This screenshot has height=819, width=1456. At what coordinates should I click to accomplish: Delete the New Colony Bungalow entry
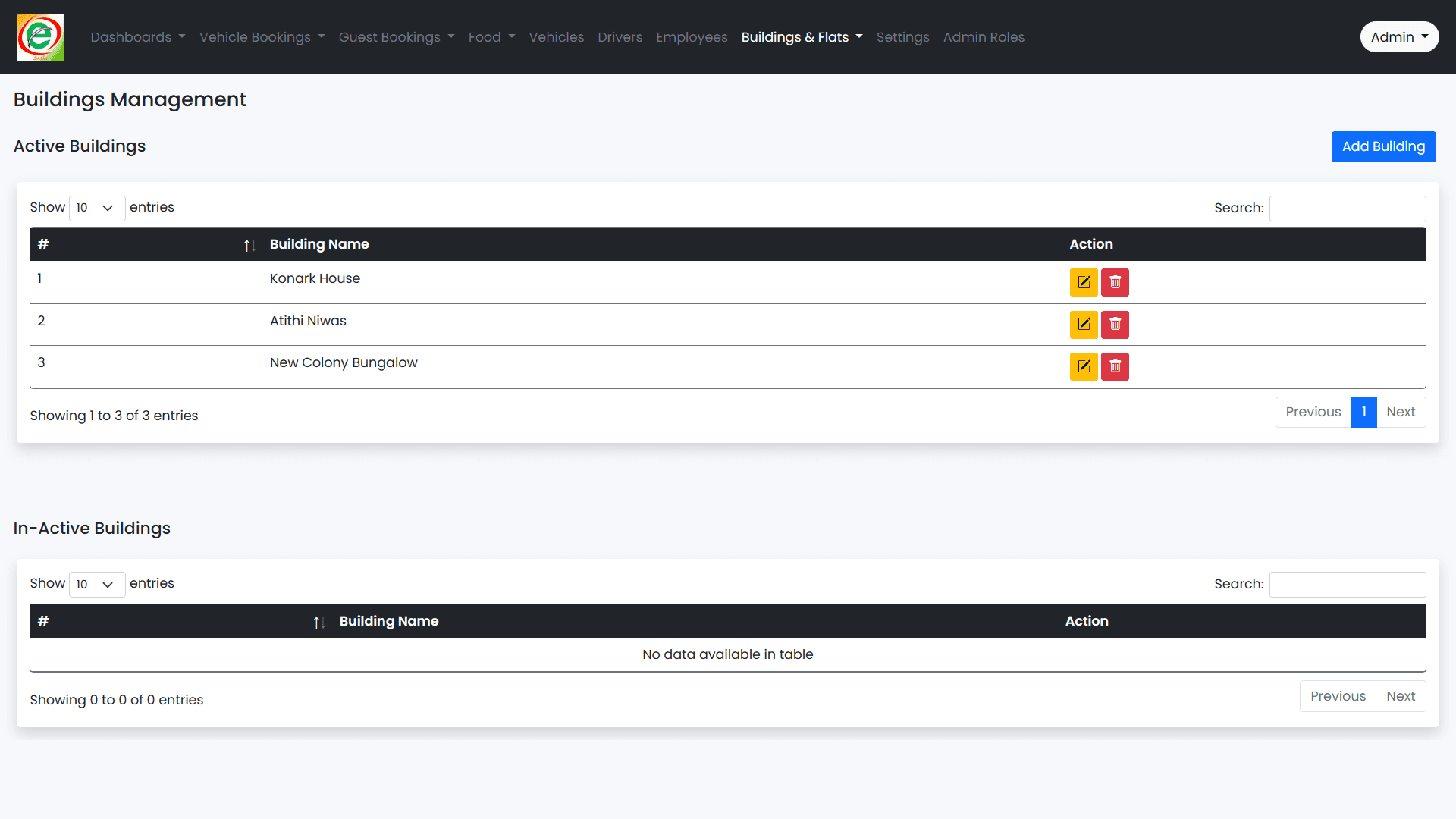click(1115, 366)
